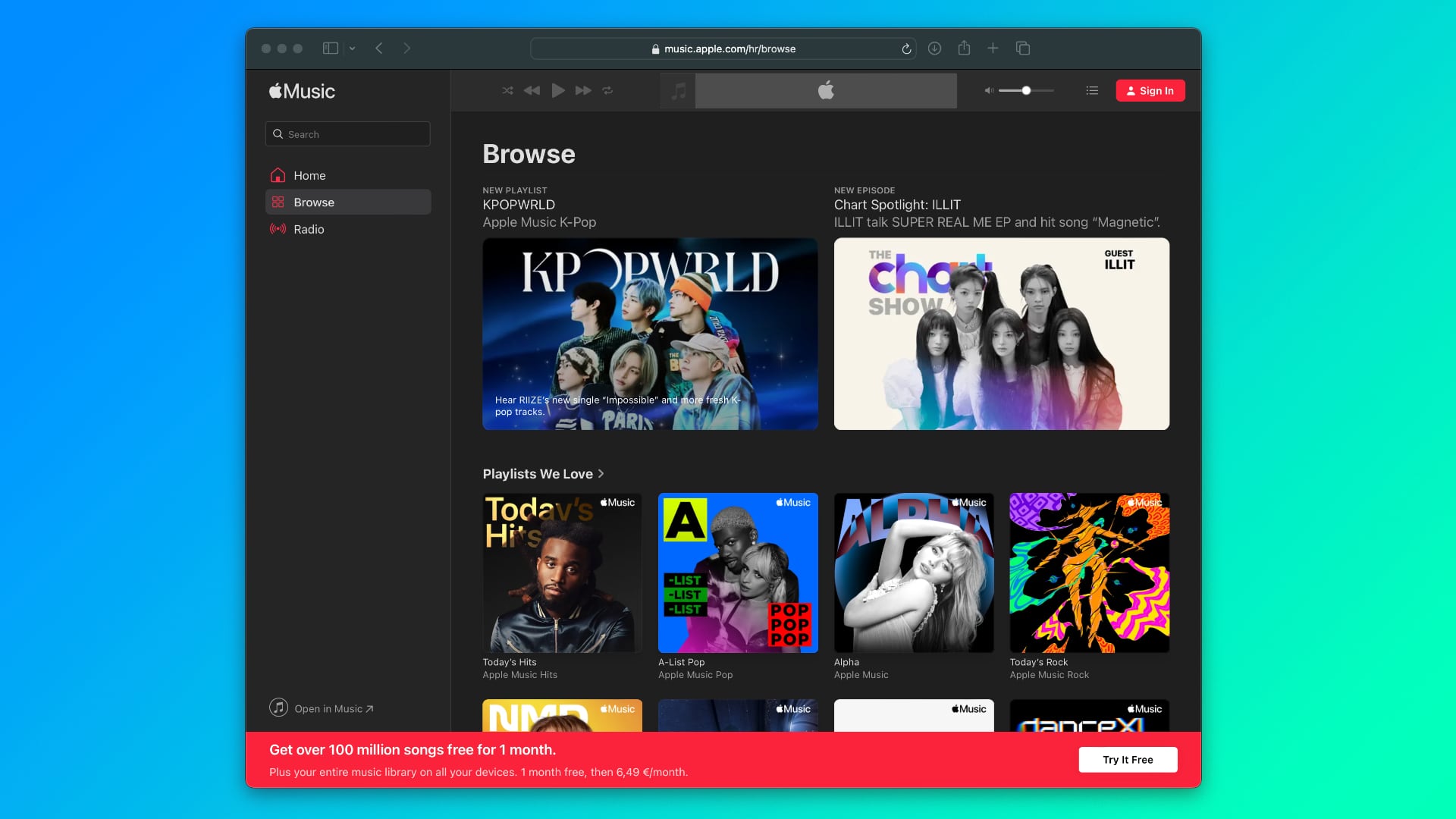Click the Safari address bar
Screen dimensions: 1456x819
tap(723, 49)
